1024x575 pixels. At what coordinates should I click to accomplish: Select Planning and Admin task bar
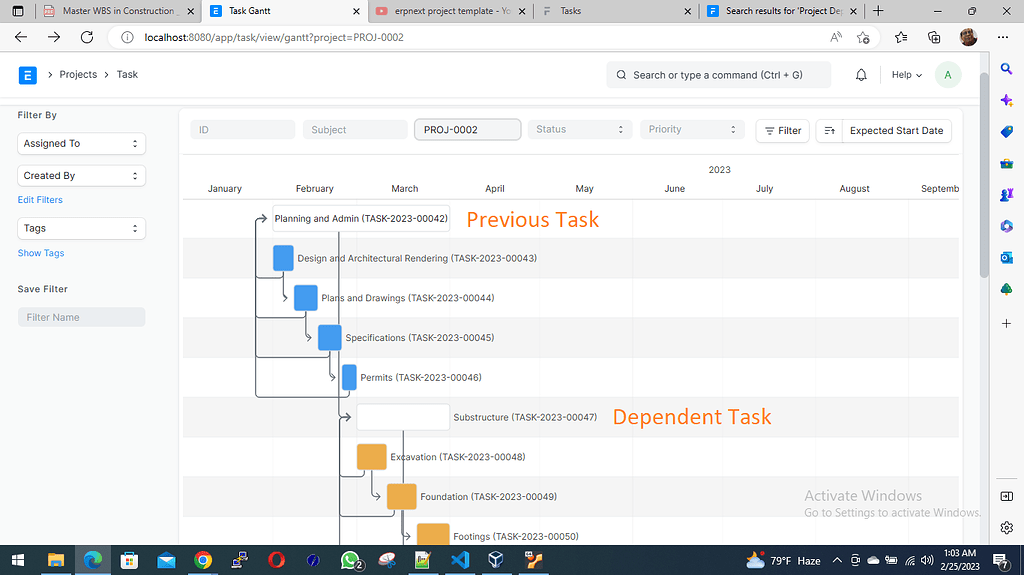pyautogui.click(x=361, y=219)
